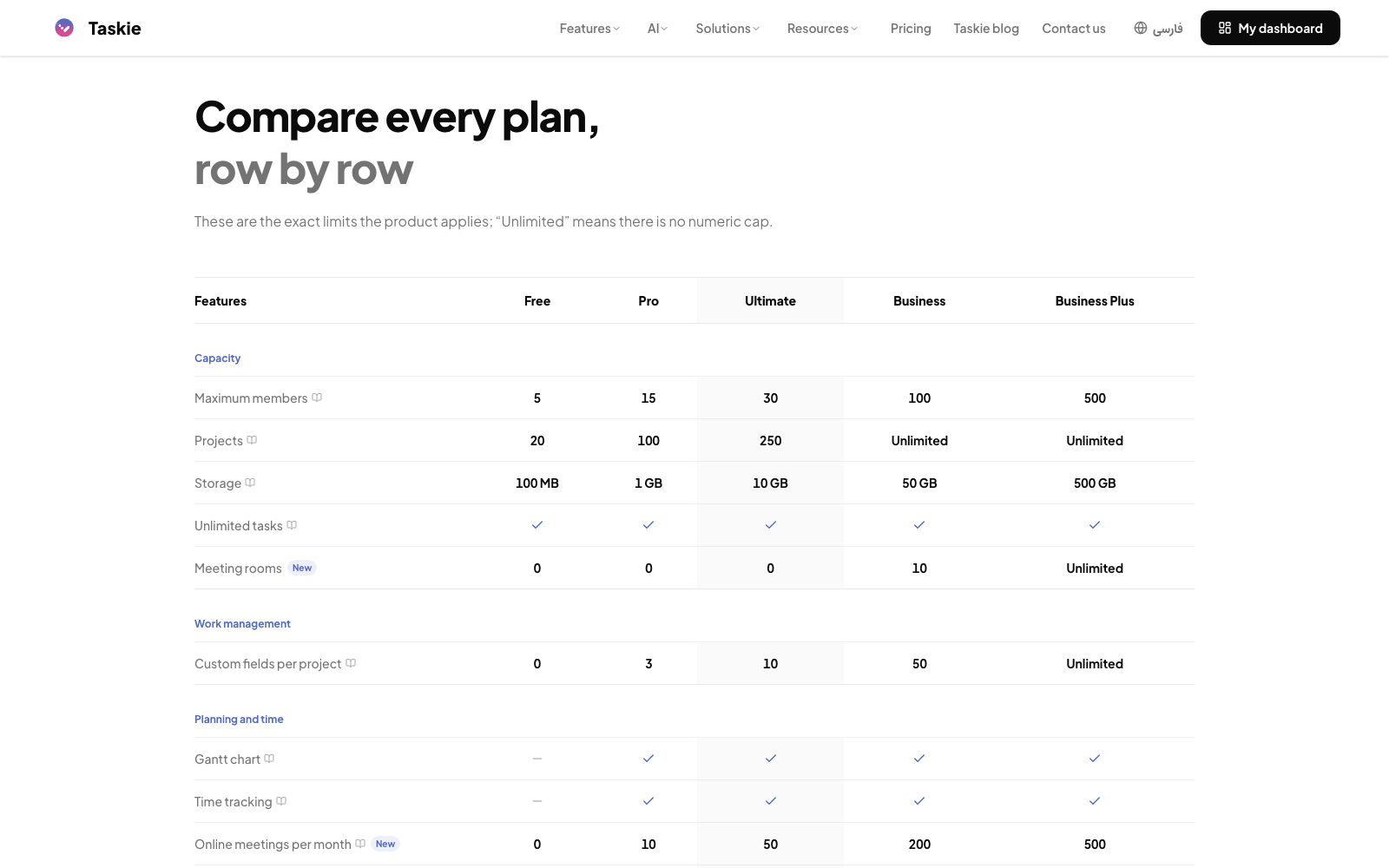Click the Taskie brand name
The image size is (1389, 868).
tap(115, 29)
